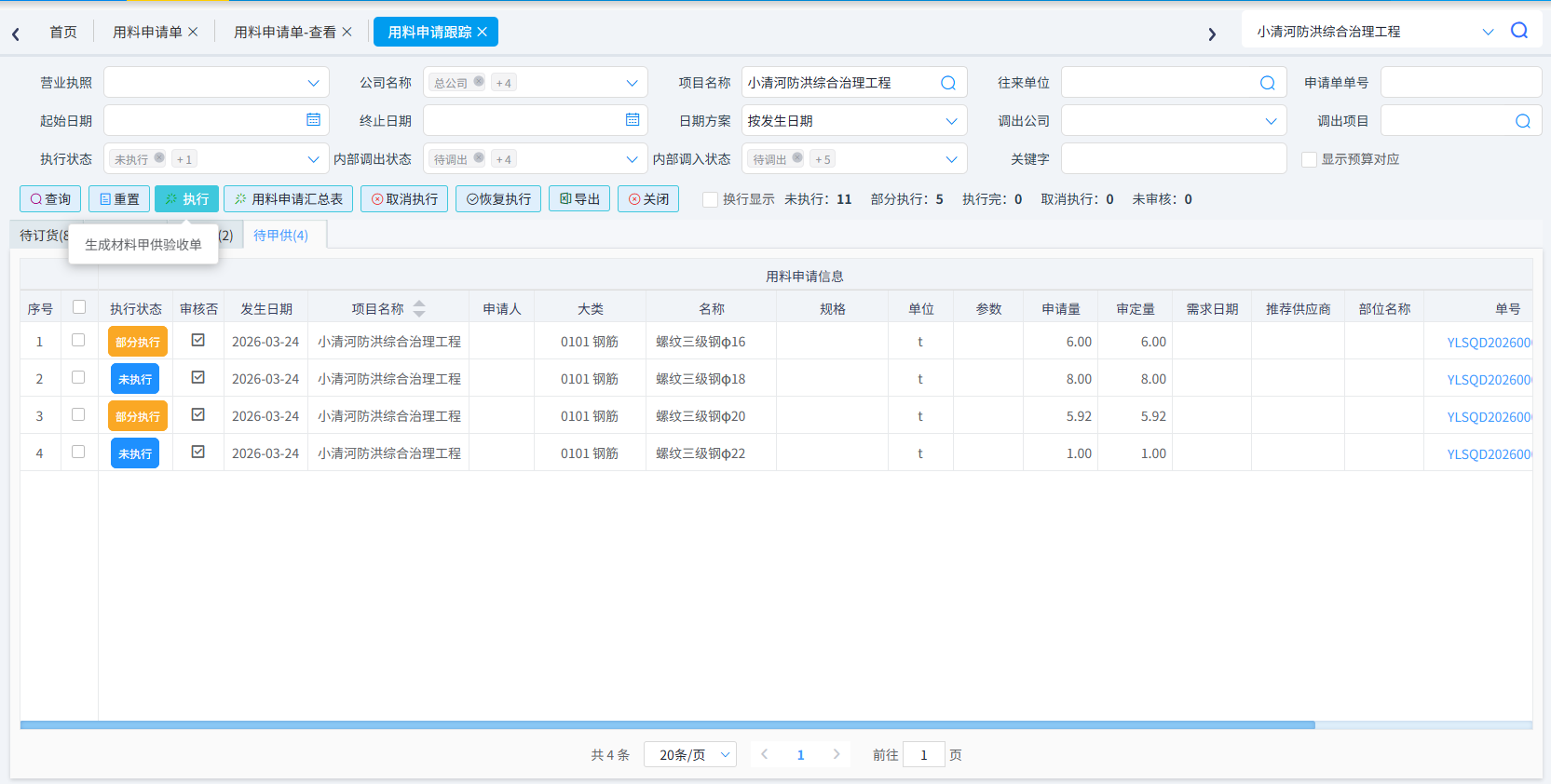Image resolution: width=1551 pixels, height=784 pixels.
Task: Go to previous page of results
Action: (764, 754)
